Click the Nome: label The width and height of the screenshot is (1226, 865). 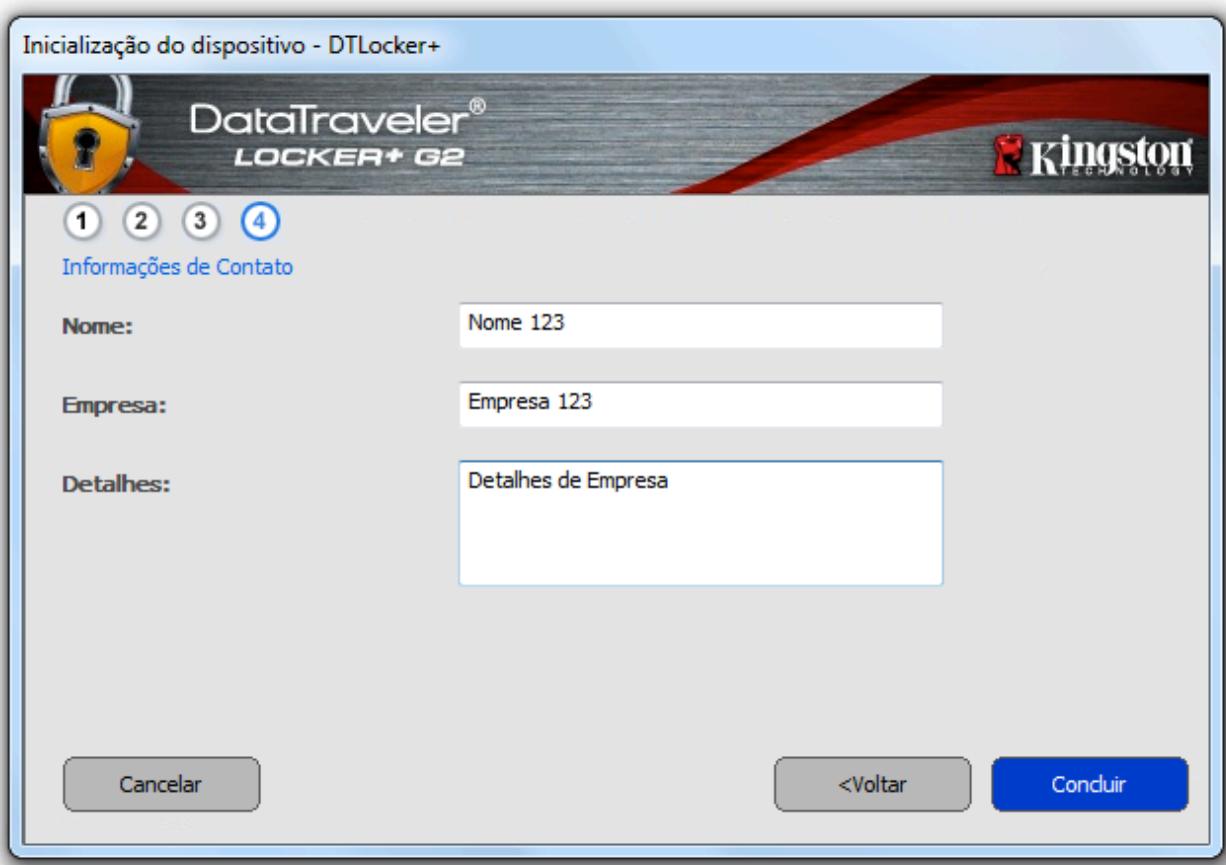coord(98,327)
